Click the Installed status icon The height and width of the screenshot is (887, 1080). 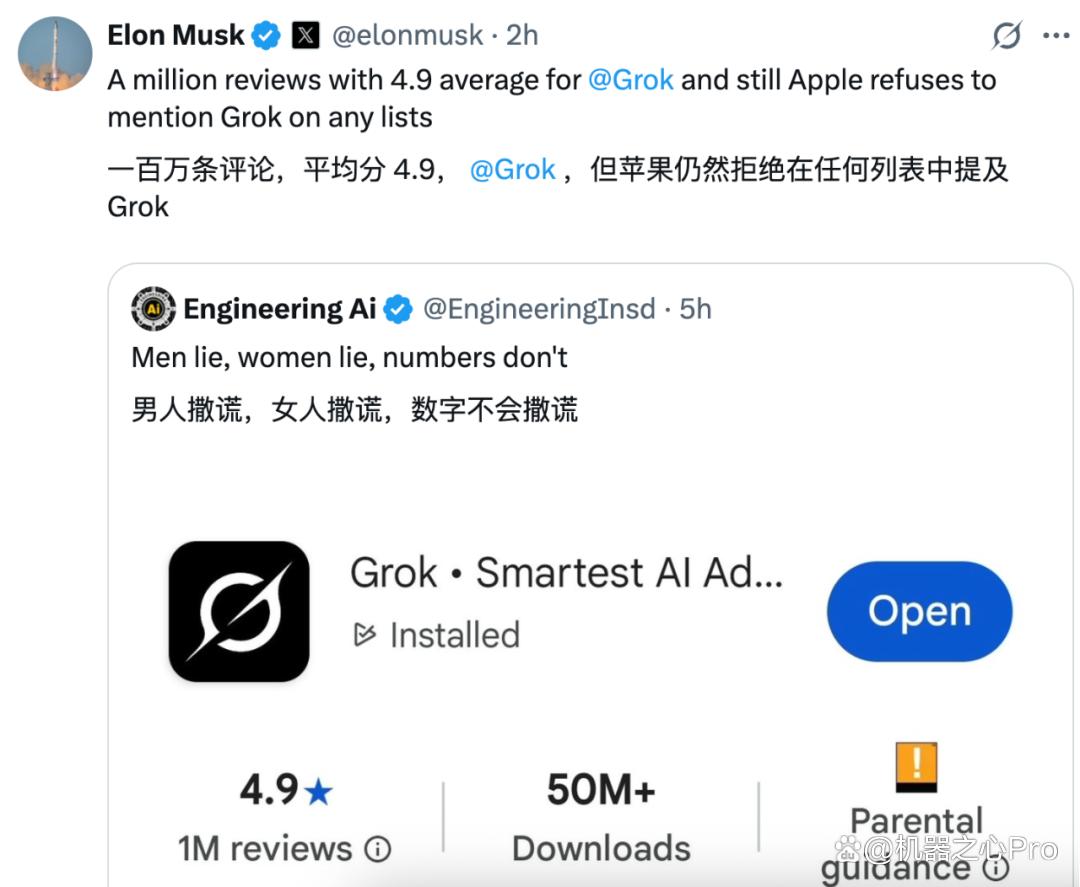[364, 635]
